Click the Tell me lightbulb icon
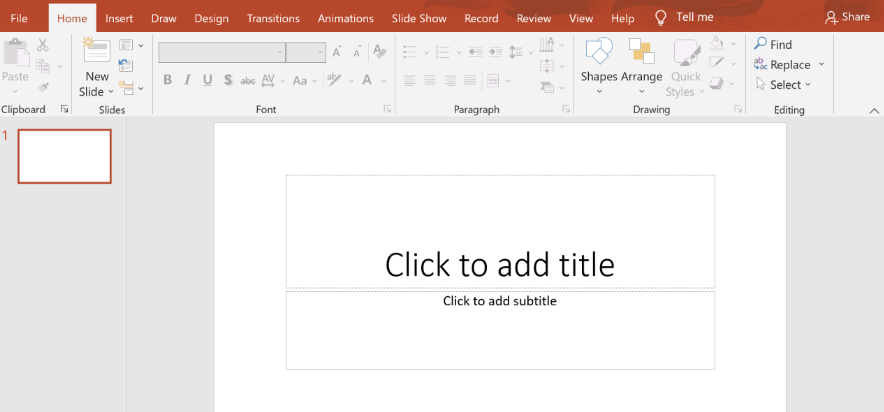Screen dimensions: 884x412 (x=661, y=18)
